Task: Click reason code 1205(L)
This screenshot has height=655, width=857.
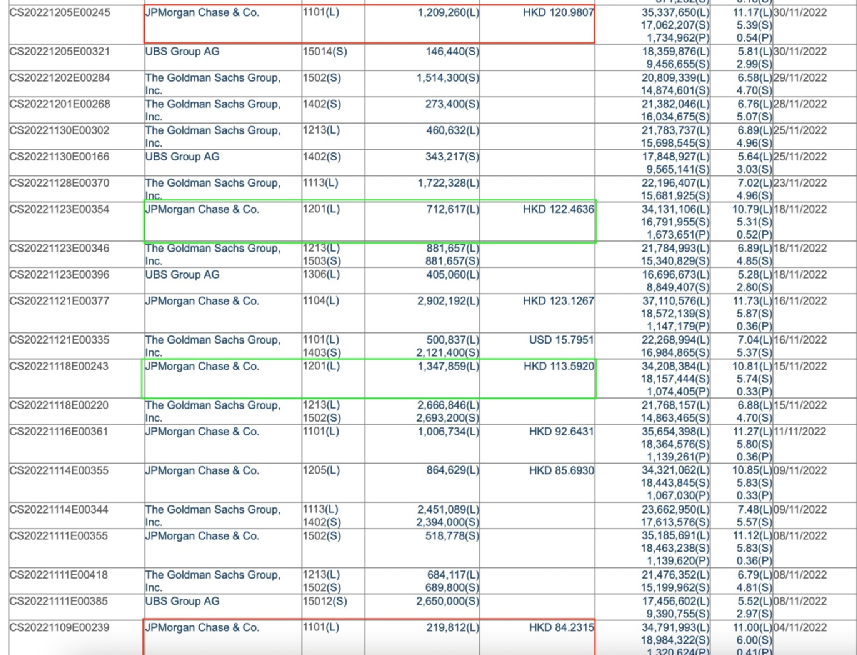Action: pos(321,471)
